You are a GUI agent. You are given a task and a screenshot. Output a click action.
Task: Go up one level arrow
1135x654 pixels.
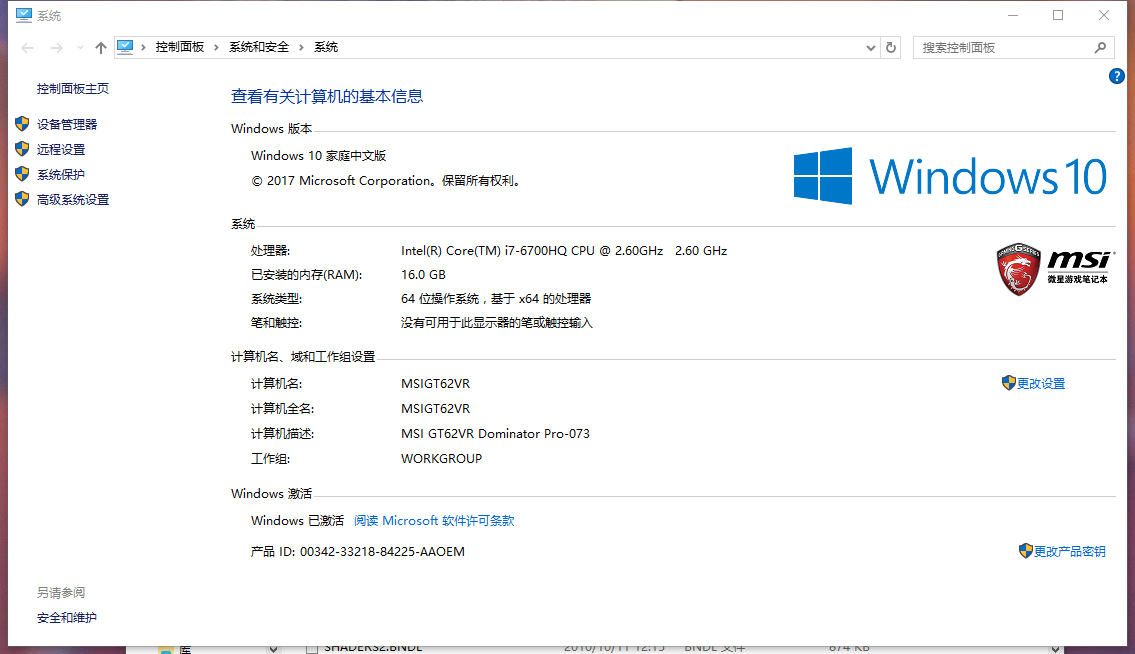click(x=101, y=48)
